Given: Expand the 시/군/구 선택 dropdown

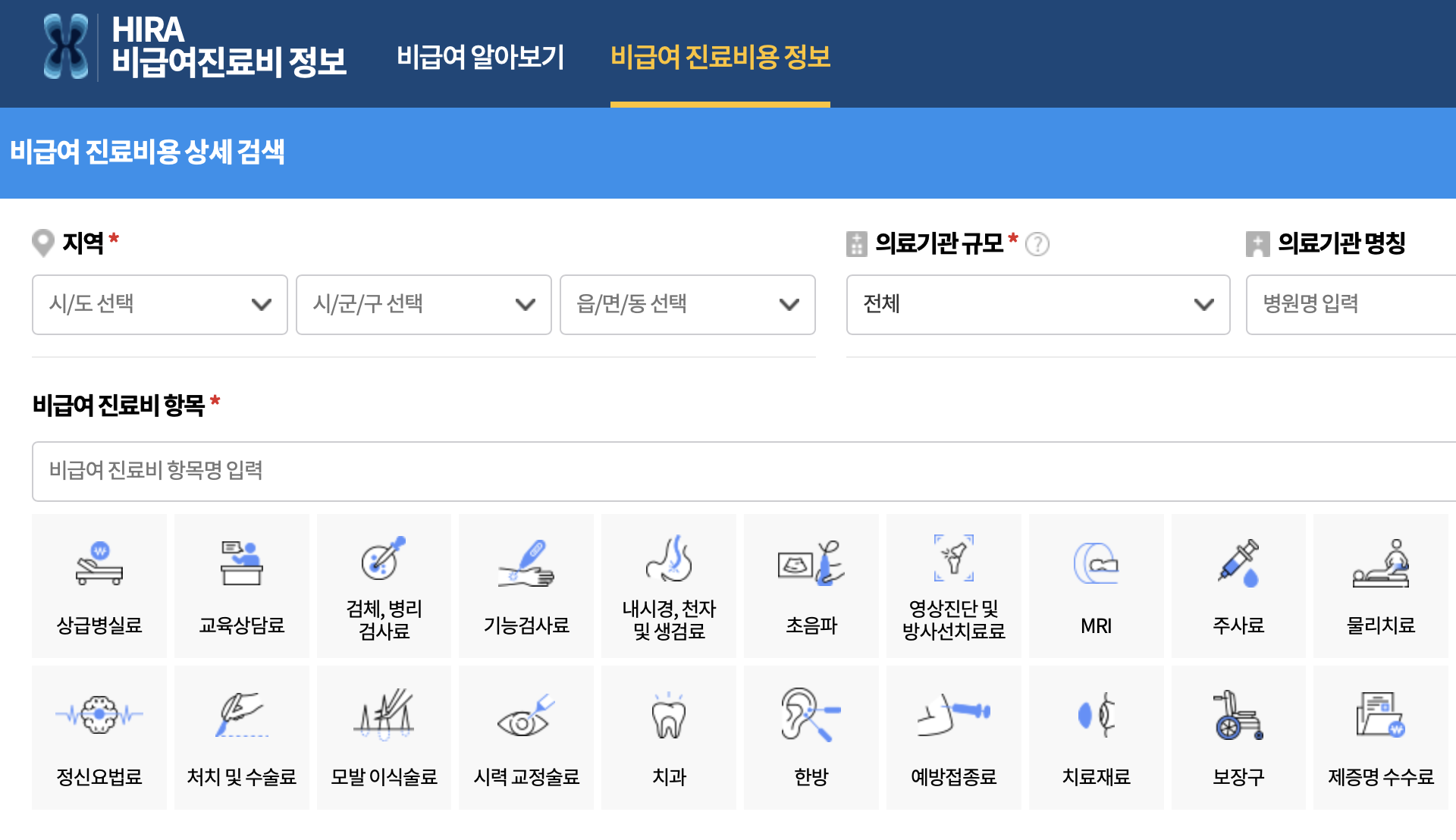Looking at the screenshot, I should pos(423,305).
